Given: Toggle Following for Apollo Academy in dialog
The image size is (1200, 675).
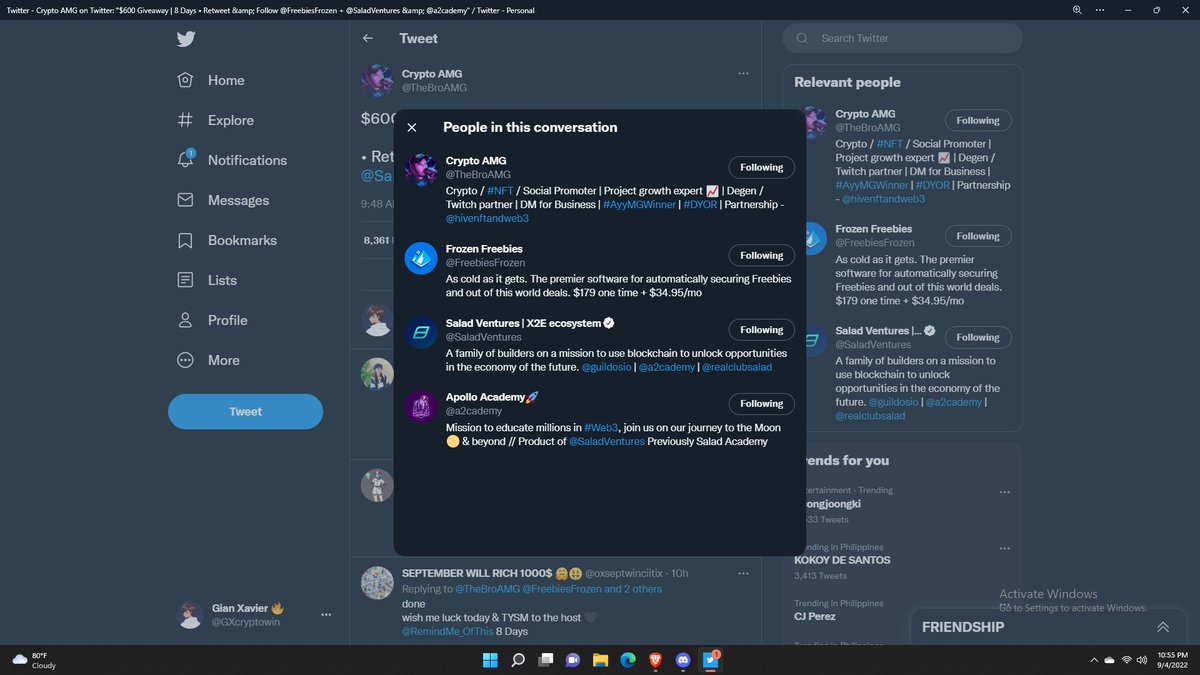Looking at the screenshot, I should [x=761, y=403].
